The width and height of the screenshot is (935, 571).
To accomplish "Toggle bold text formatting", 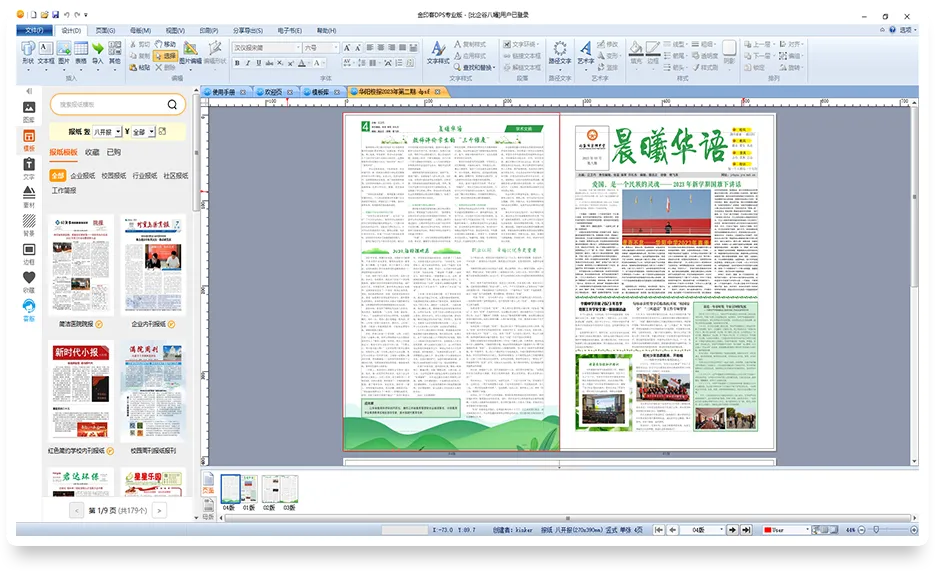I will pos(238,63).
